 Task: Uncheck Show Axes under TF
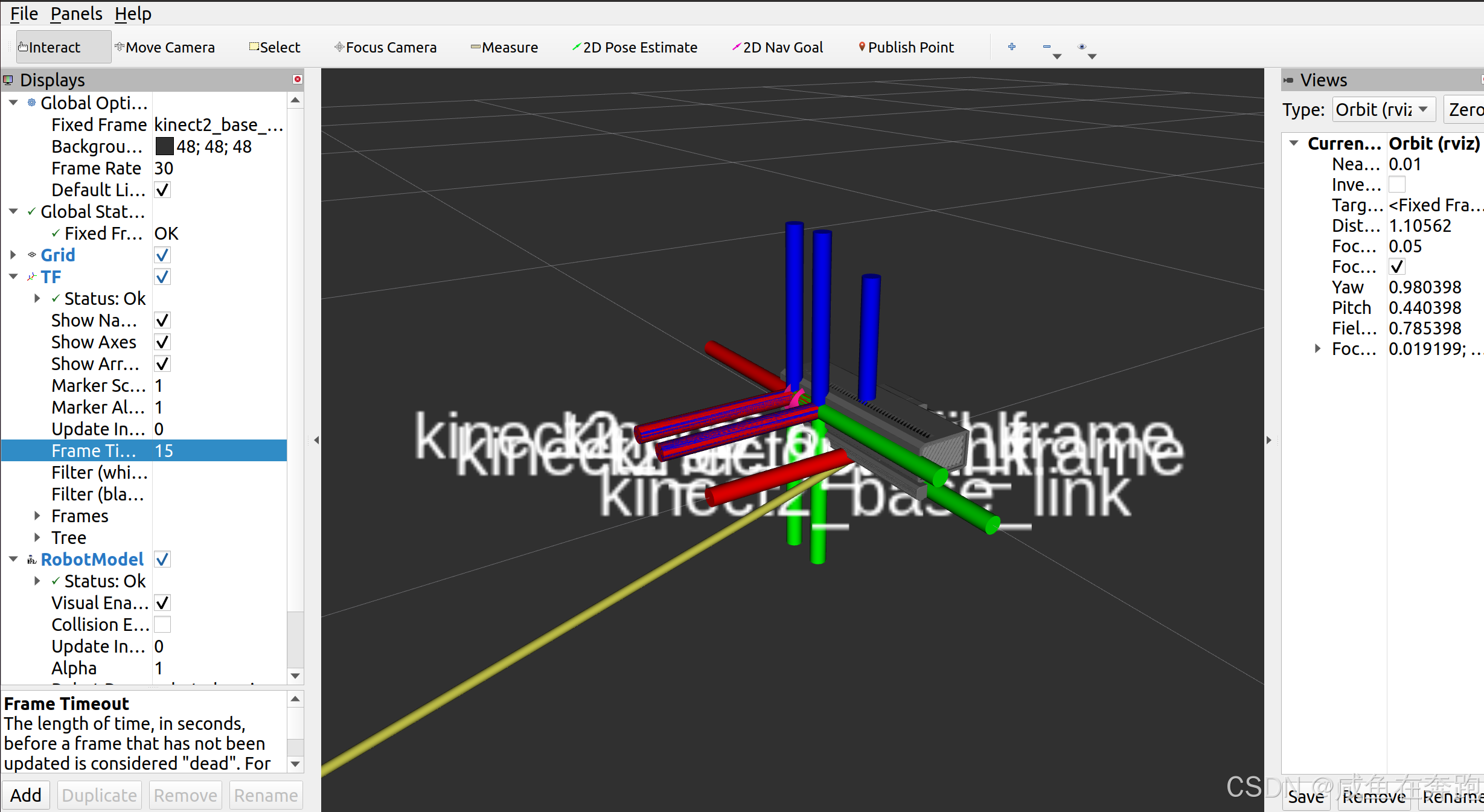tap(162, 342)
